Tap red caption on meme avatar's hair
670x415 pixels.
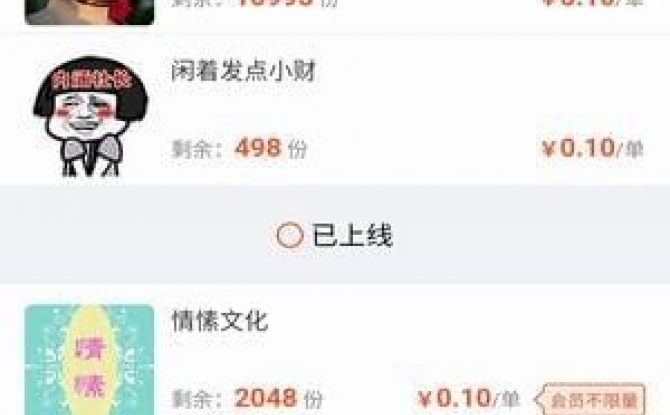point(91,80)
